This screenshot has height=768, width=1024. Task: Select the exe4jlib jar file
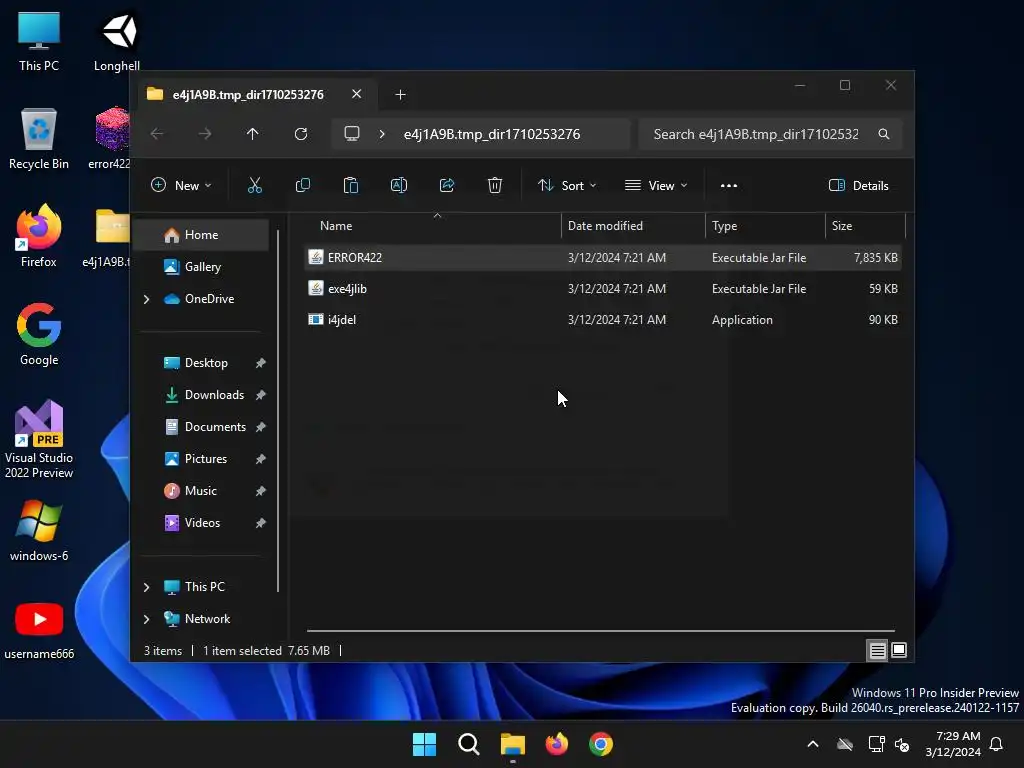click(603, 289)
